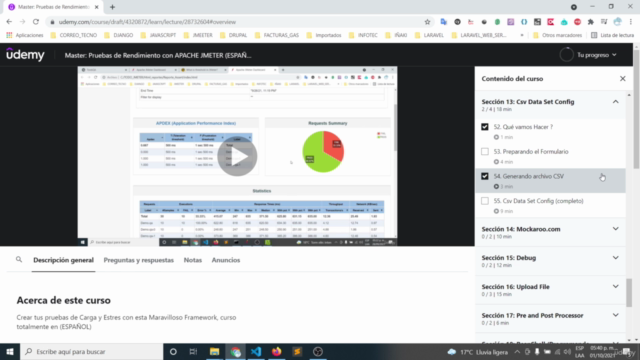Open the Chrome three-dot menu
Image resolution: width=640 pixels, height=360 pixels.
point(631,22)
